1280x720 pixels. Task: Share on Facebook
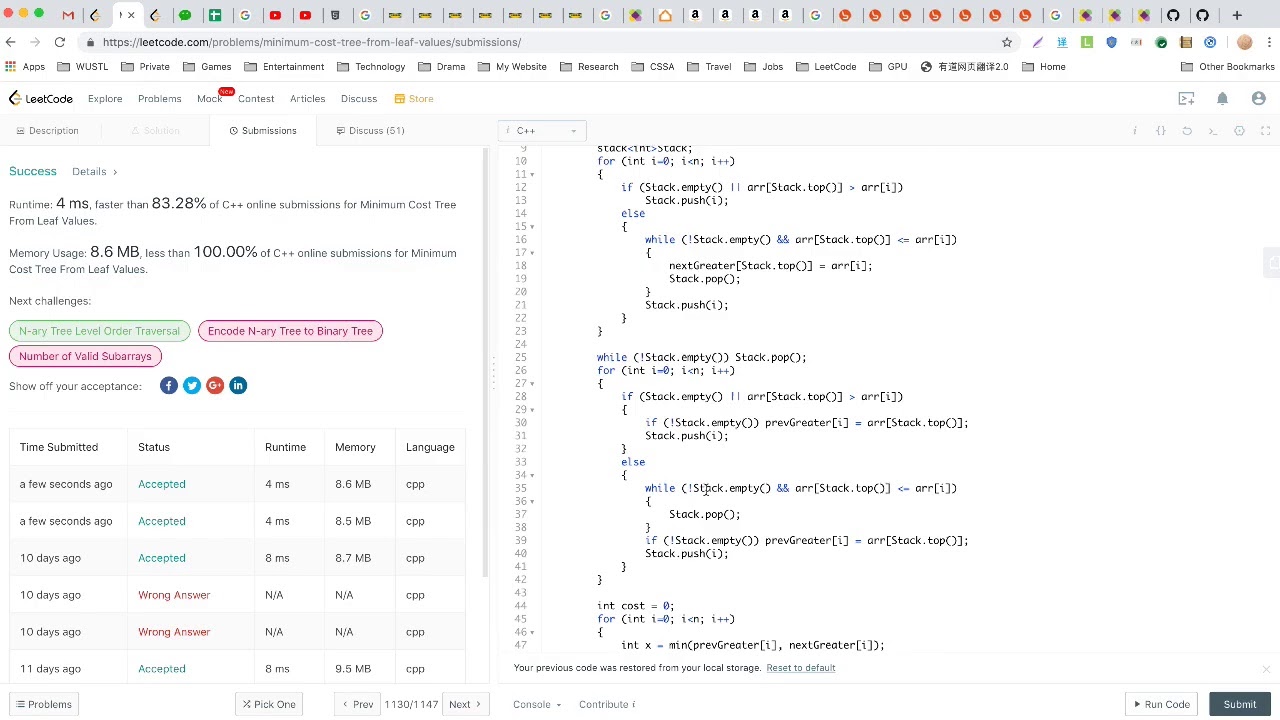(x=168, y=386)
